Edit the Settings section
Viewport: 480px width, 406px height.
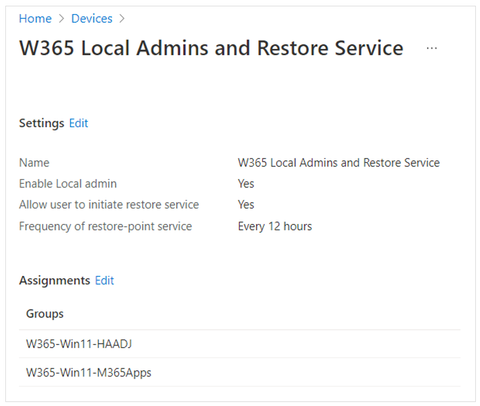(78, 123)
